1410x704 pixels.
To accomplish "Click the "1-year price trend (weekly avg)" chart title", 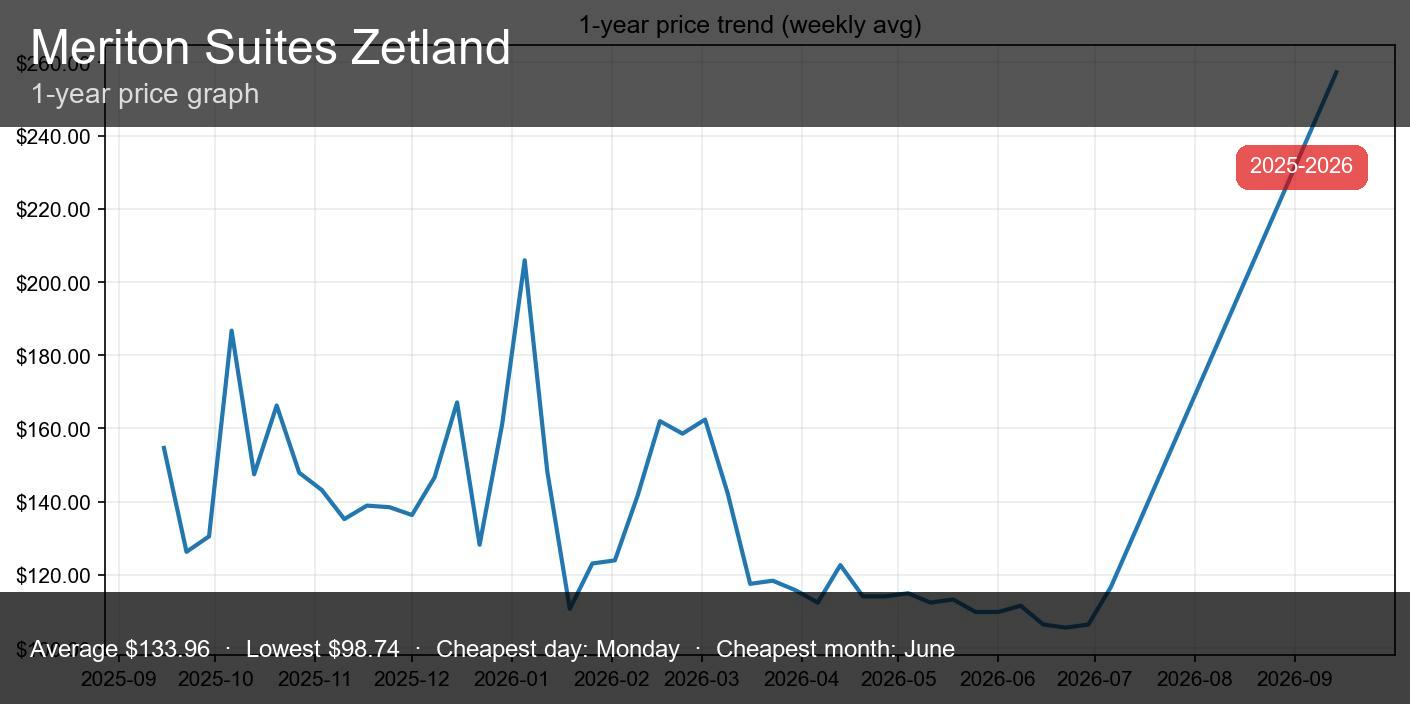I will [749, 25].
